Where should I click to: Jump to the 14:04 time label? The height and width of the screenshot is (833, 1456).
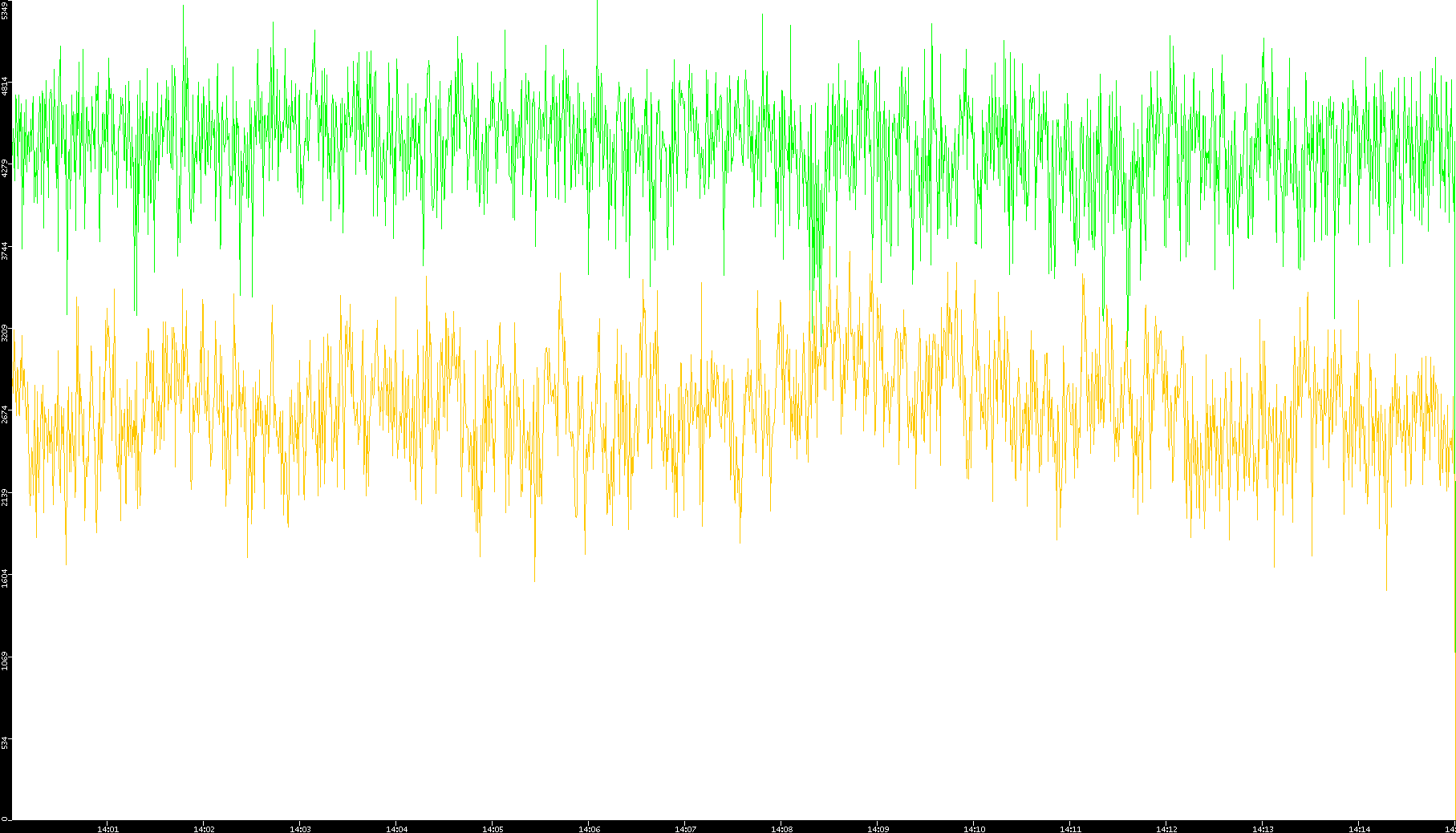[x=396, y=829]
